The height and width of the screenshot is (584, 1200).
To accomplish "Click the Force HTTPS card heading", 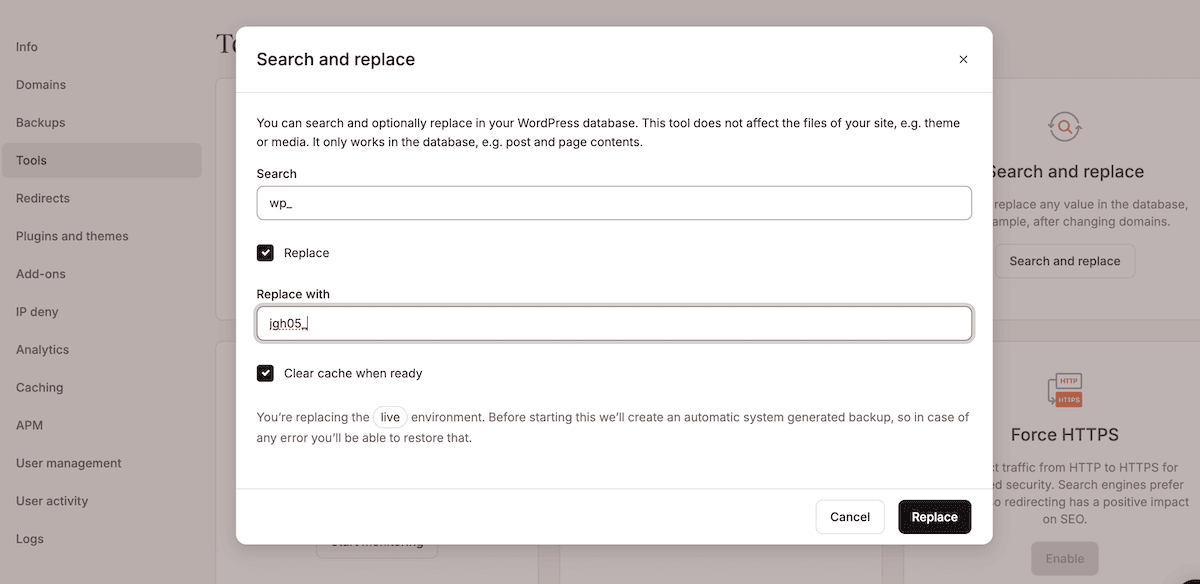I will pyautogui.click(x=1065, y=435).
